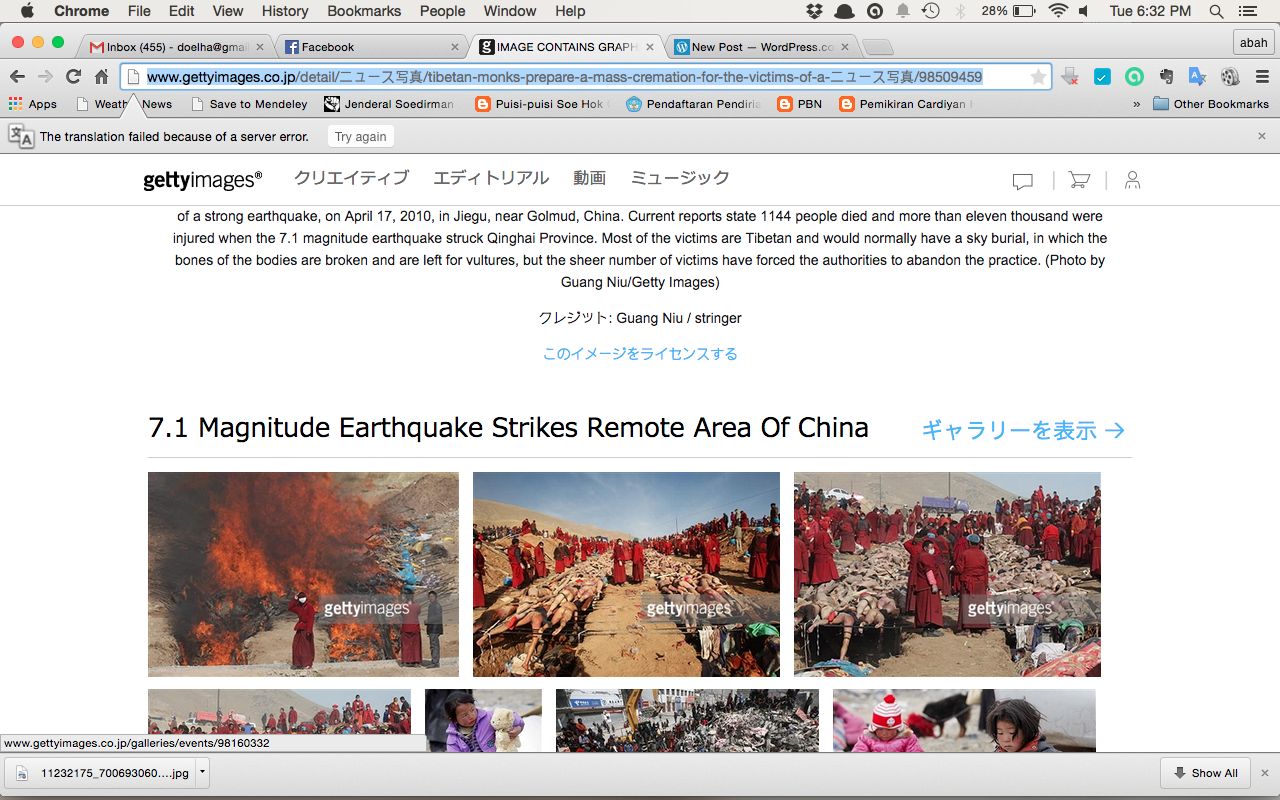Reload the page with the refresh icon

pos(73,77)
